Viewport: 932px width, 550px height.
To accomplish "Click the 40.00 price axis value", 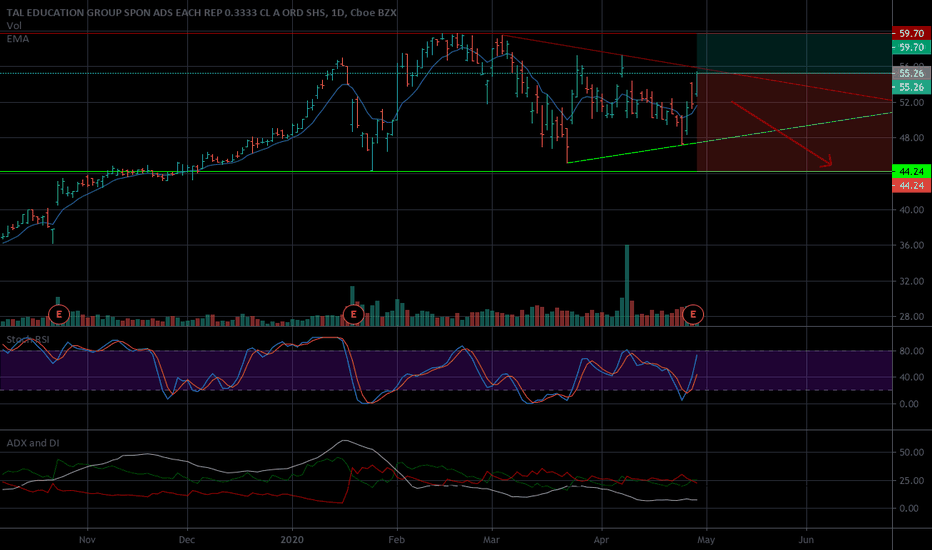I will coord(912,210).
